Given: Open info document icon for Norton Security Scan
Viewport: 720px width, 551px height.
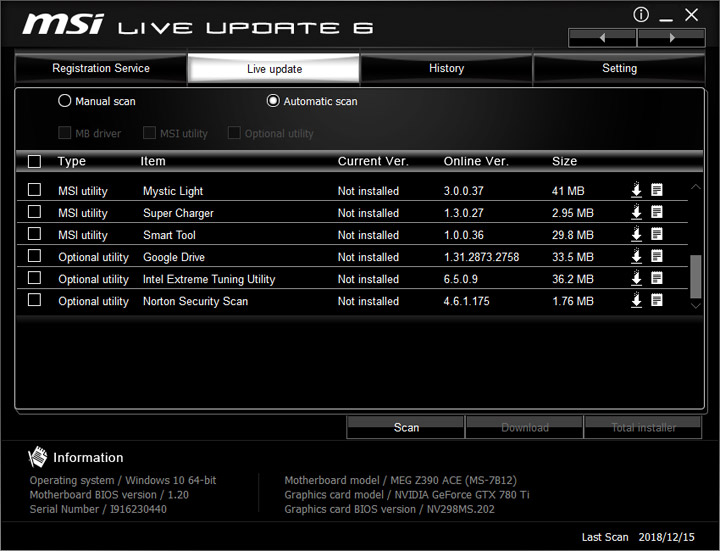Looking at the screenshot, I should coord(657,300).
